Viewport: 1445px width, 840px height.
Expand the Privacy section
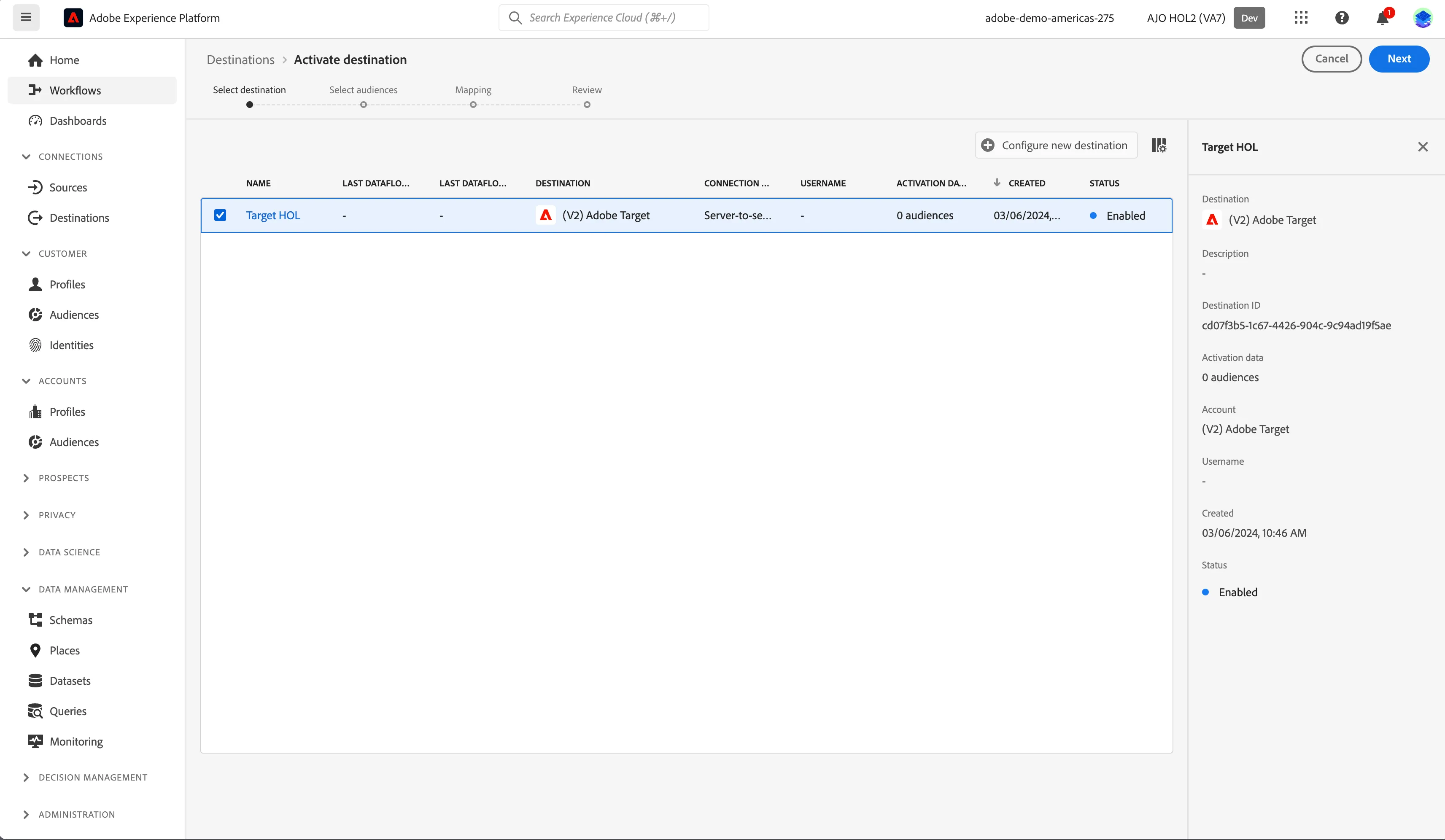[48, 515]
